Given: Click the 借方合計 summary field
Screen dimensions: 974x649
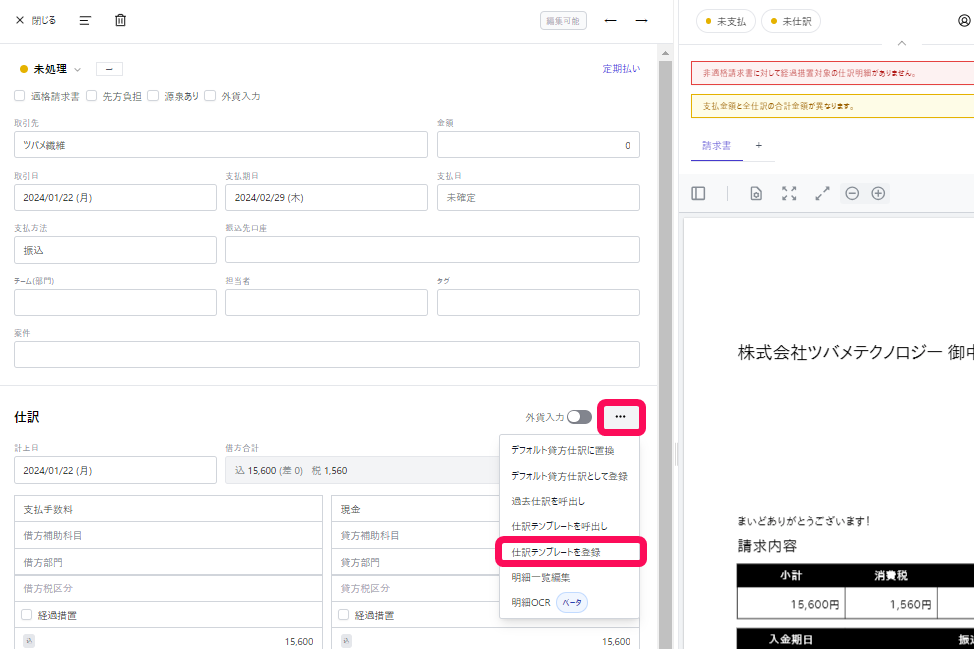Looking at the screenshot, I should (x=362, y=470).
